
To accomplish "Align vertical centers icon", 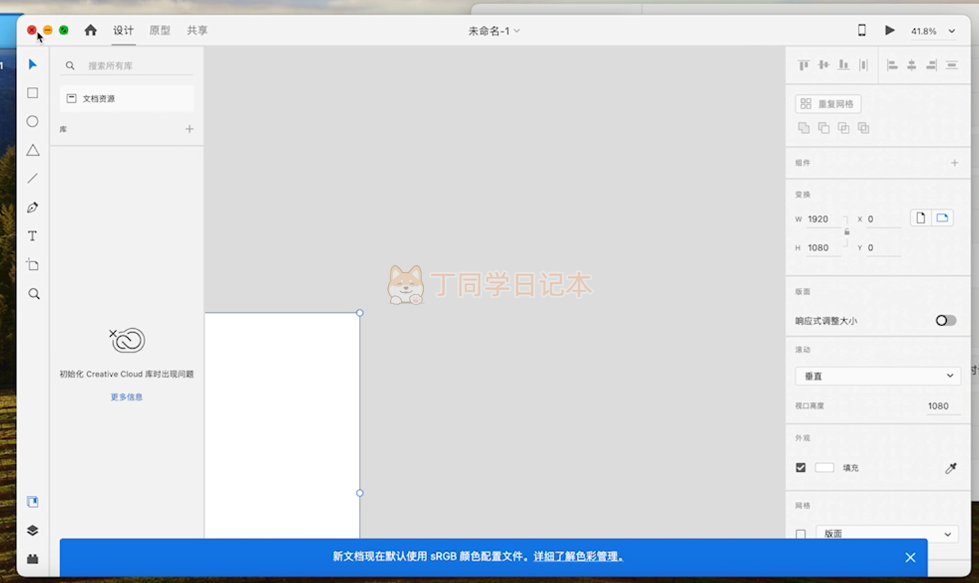I will tap(824, 65).
